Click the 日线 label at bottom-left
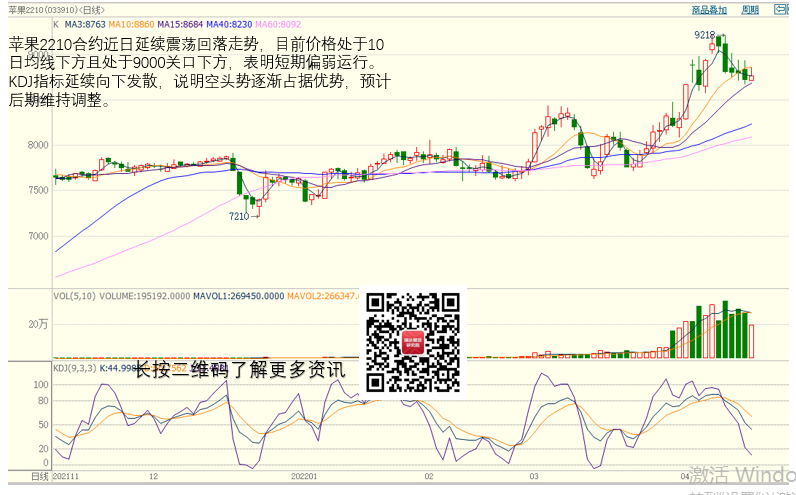796x495 pixels. point(40,477)
